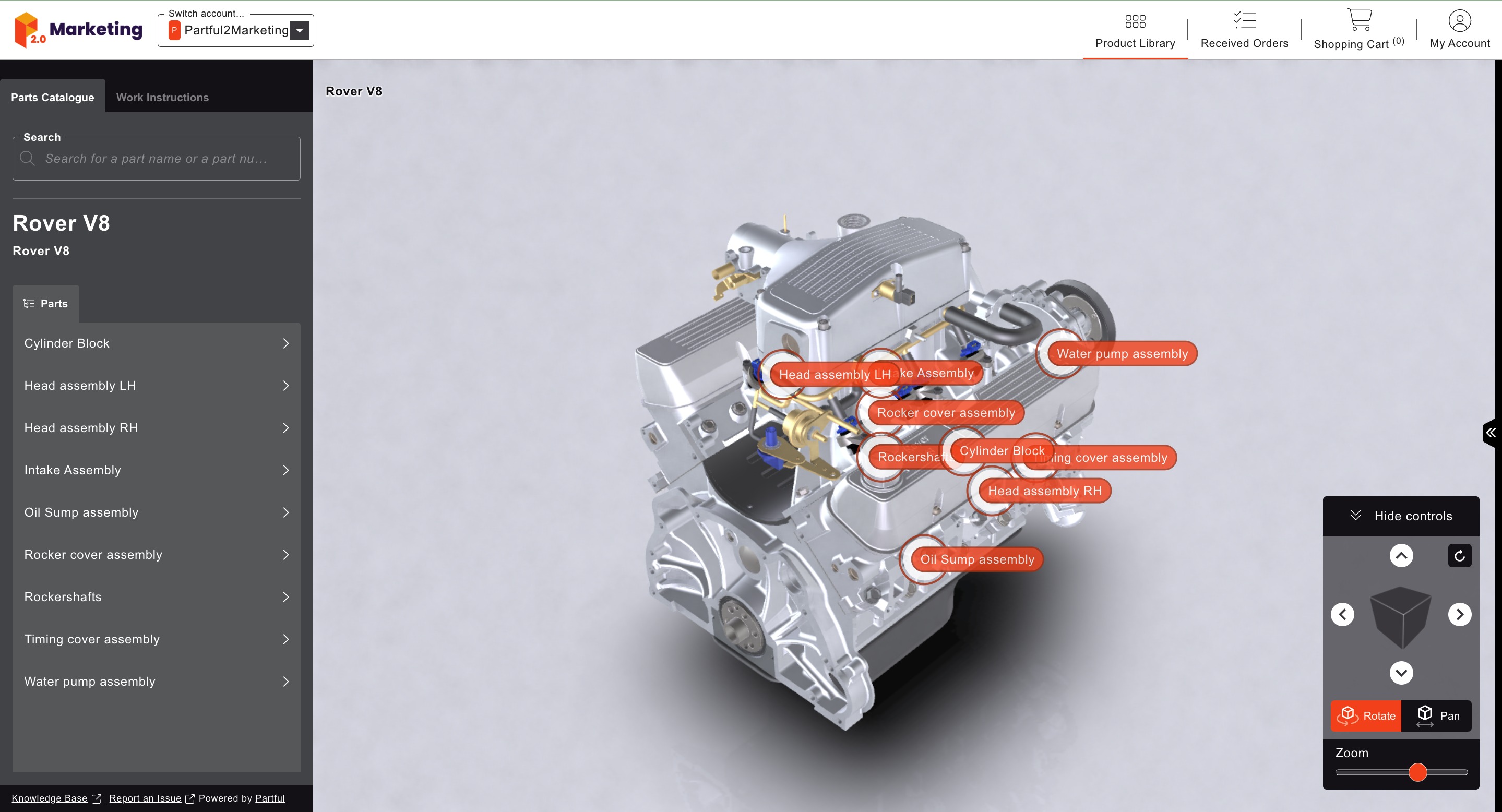Select the Parts Catalogue tab

52,97
